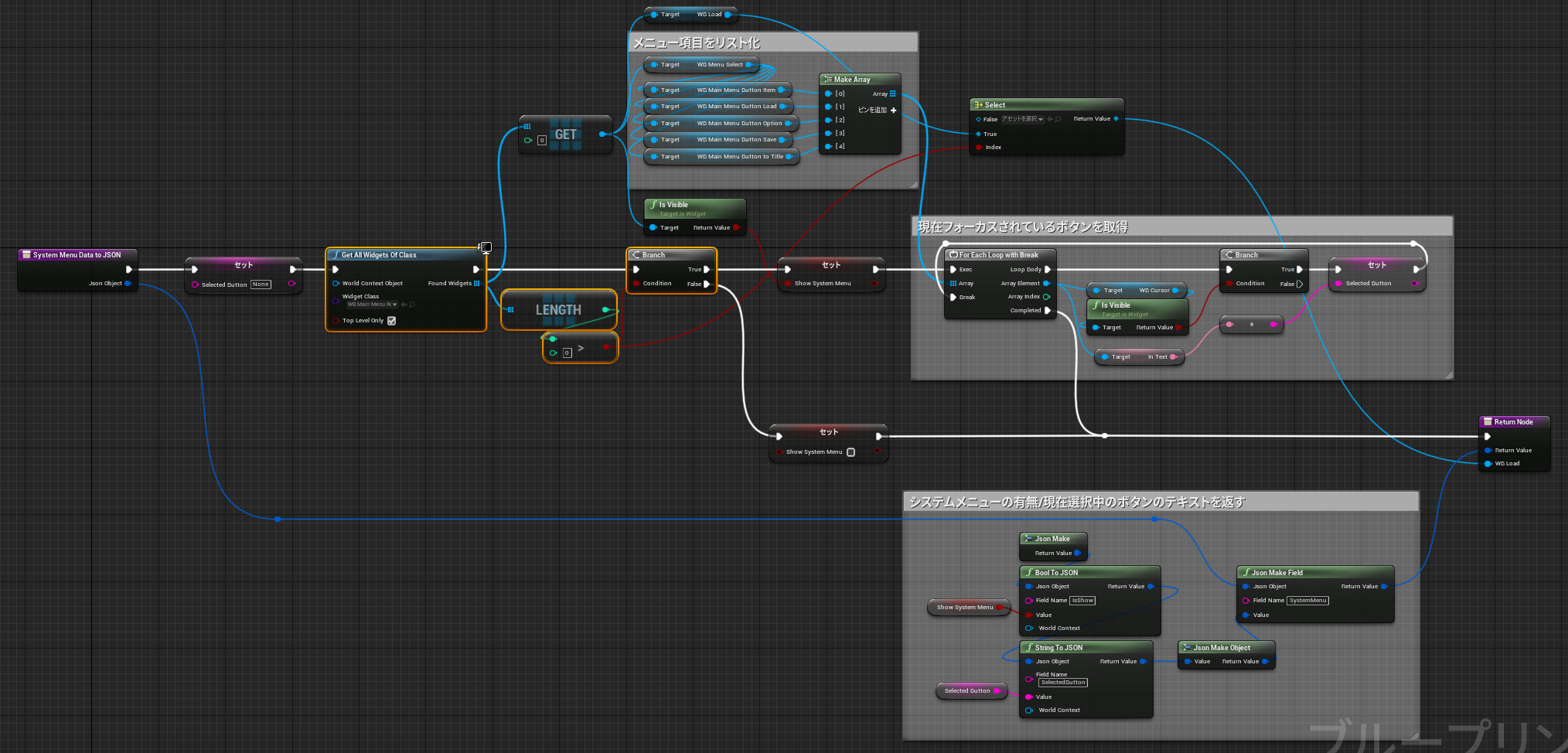Viewport: 1568px width, 753px height.
Task: Click the In Text pink output pin
Action: coord(1173,357)
